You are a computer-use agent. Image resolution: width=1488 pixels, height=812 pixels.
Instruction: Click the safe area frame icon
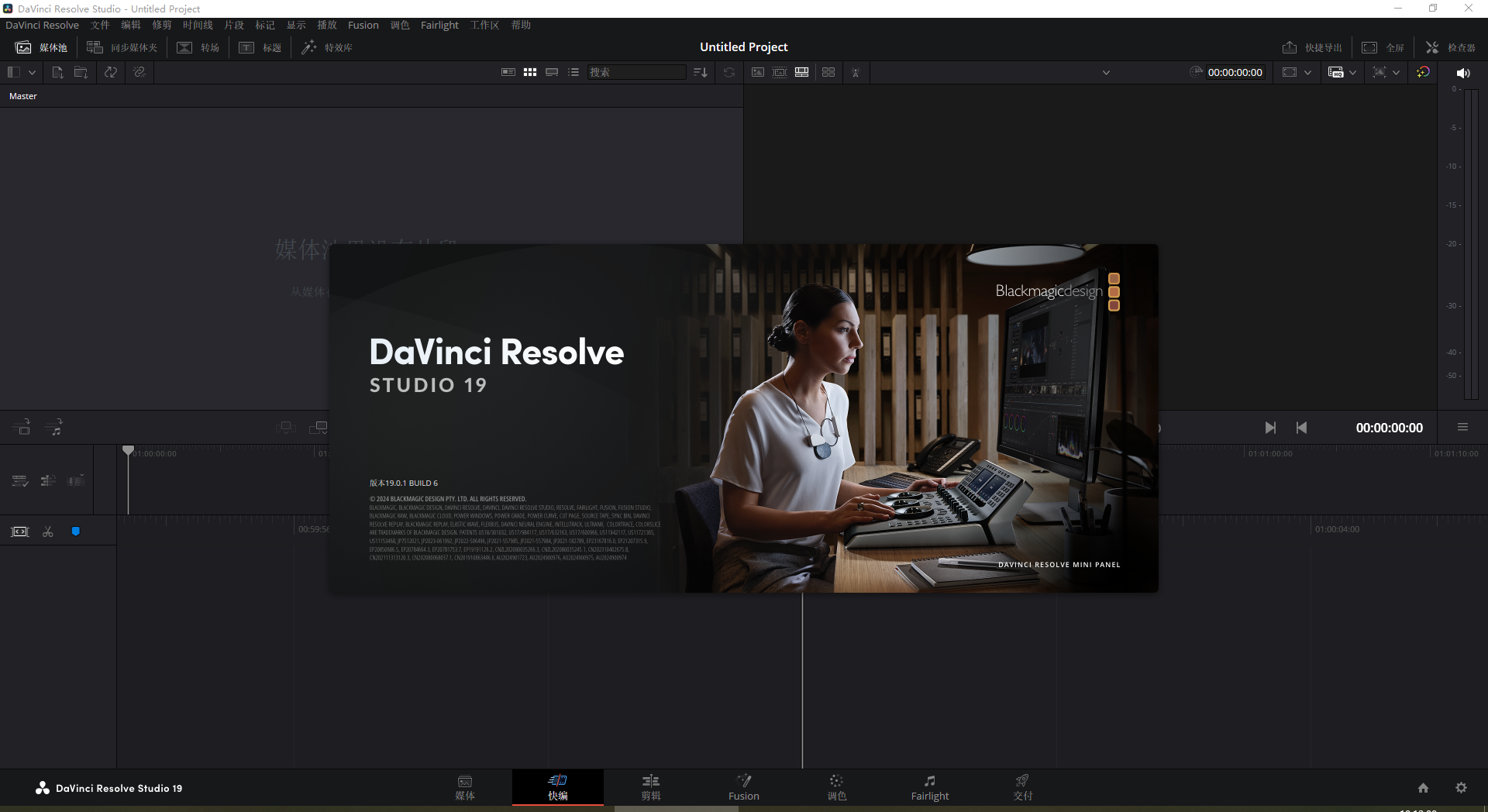[x=1290, y=72]
